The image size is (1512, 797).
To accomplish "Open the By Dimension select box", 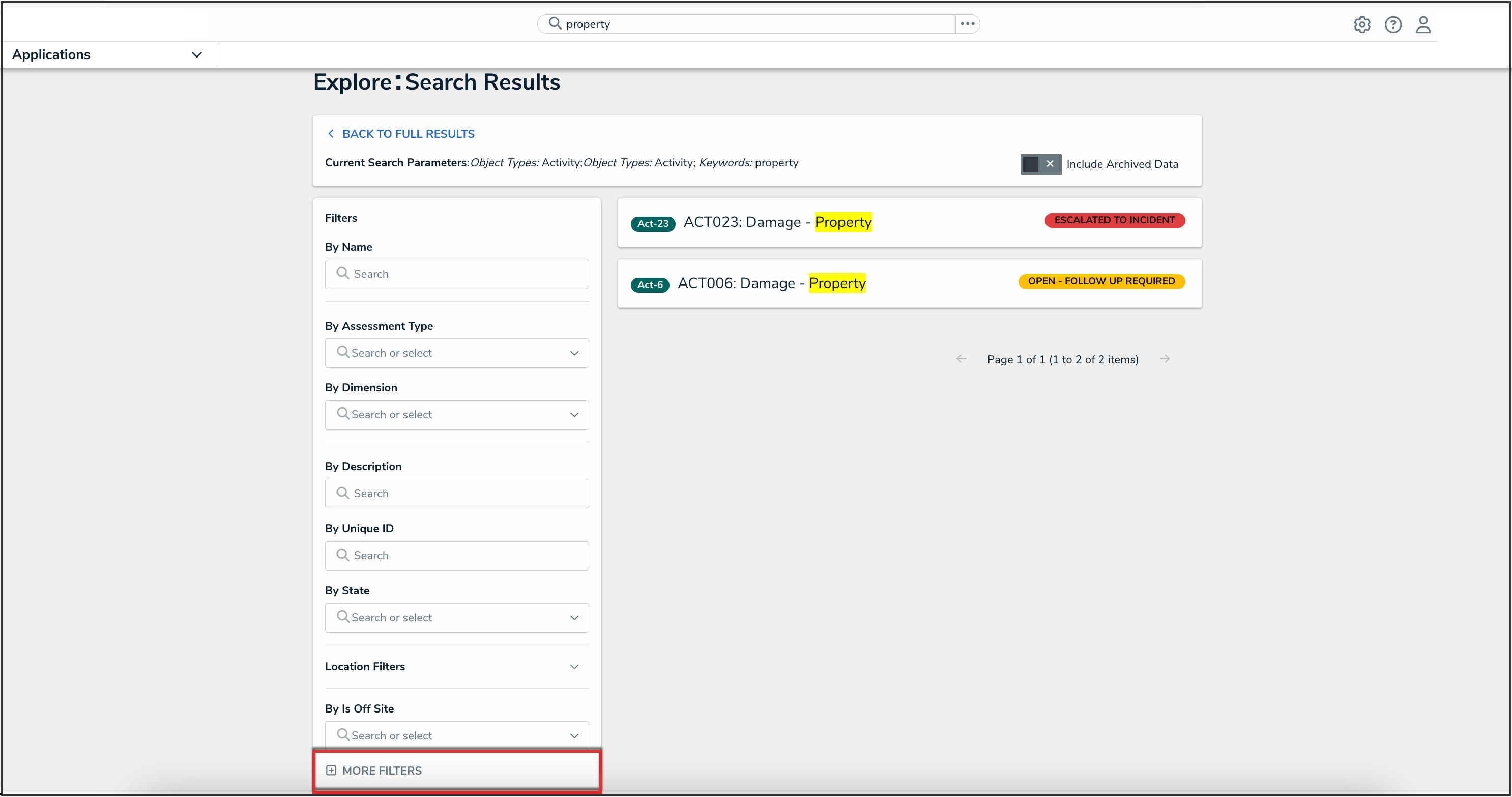I will coord(457,415).
